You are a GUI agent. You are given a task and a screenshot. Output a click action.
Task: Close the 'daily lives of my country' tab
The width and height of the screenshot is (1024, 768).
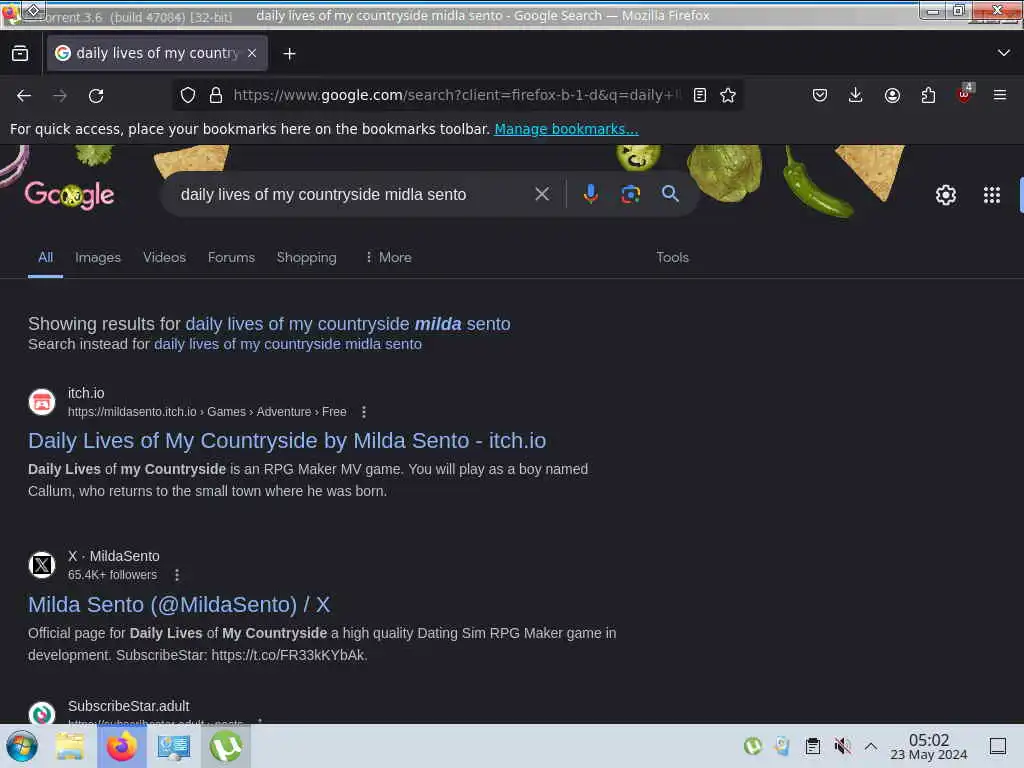point(252,54)
